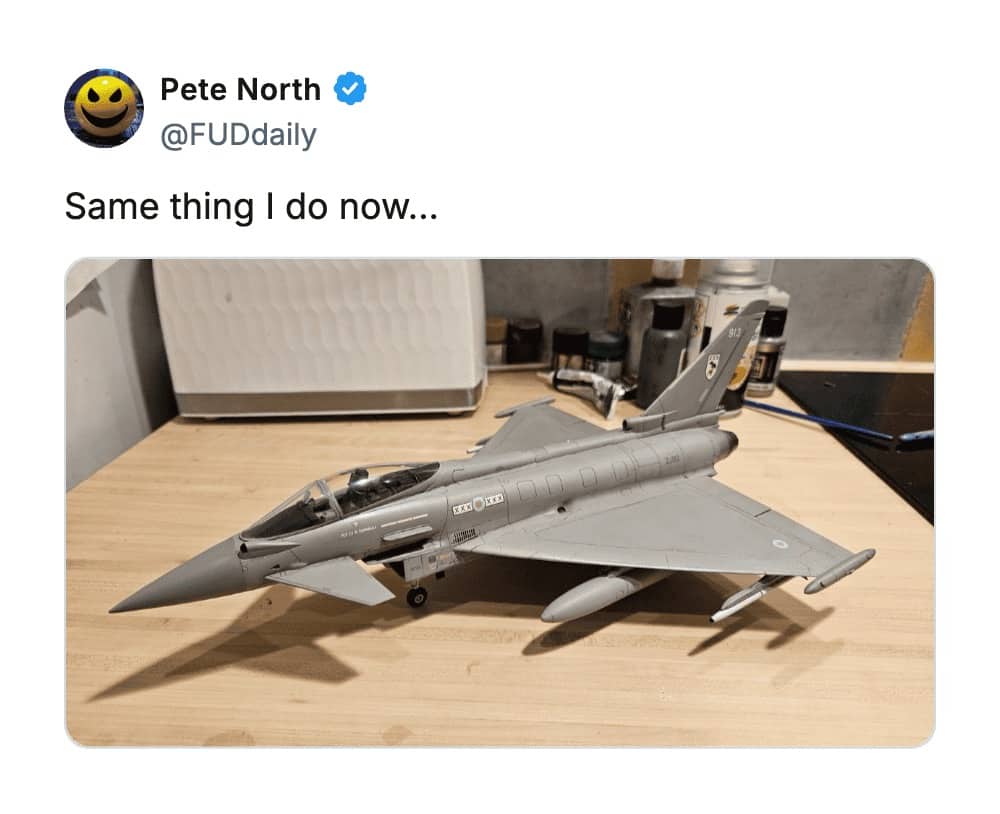1000x814 pixels.
Task: Visit the @FUDdaily handle link
Action: point(237,133)
